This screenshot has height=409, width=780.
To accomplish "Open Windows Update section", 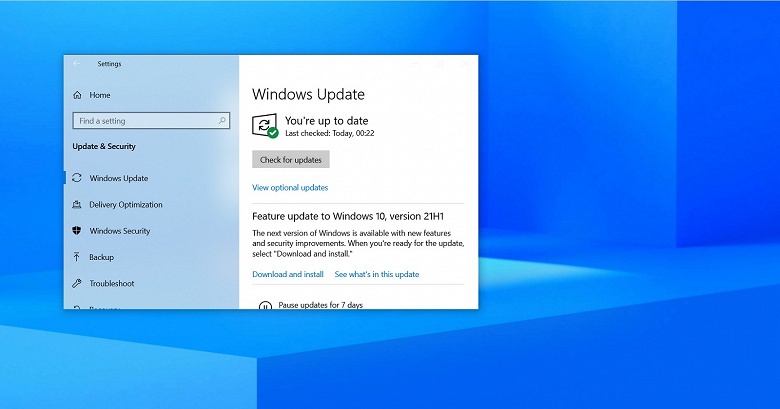I will coord(119,178).
